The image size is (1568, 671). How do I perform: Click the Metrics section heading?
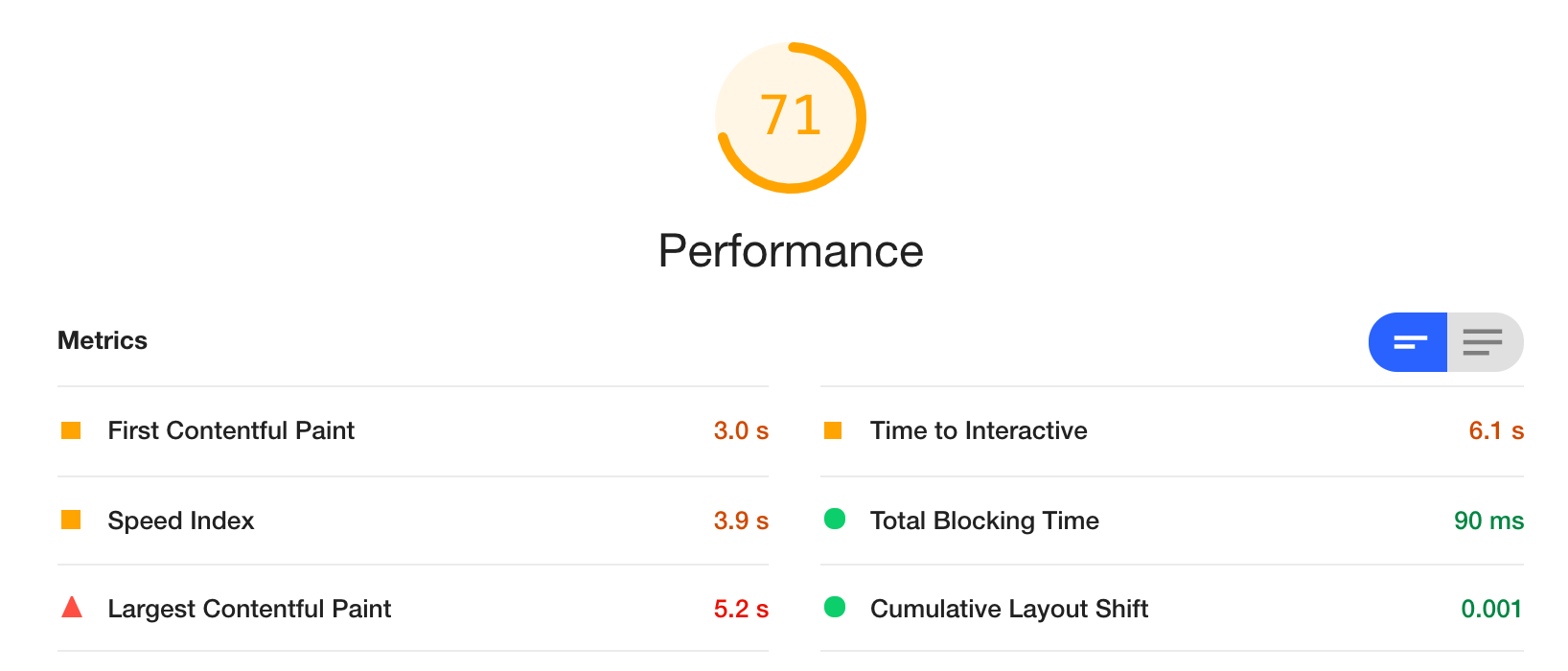(103, 340)
